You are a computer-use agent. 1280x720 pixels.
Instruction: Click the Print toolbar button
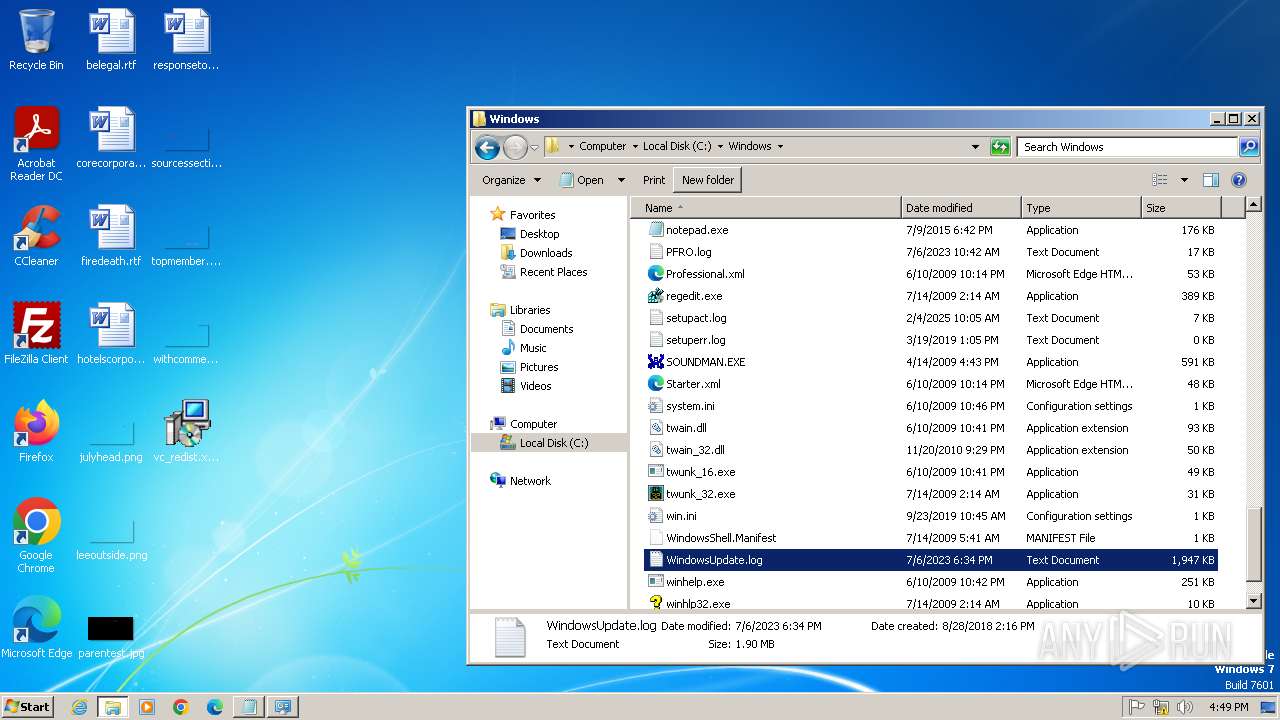point(654,180)
